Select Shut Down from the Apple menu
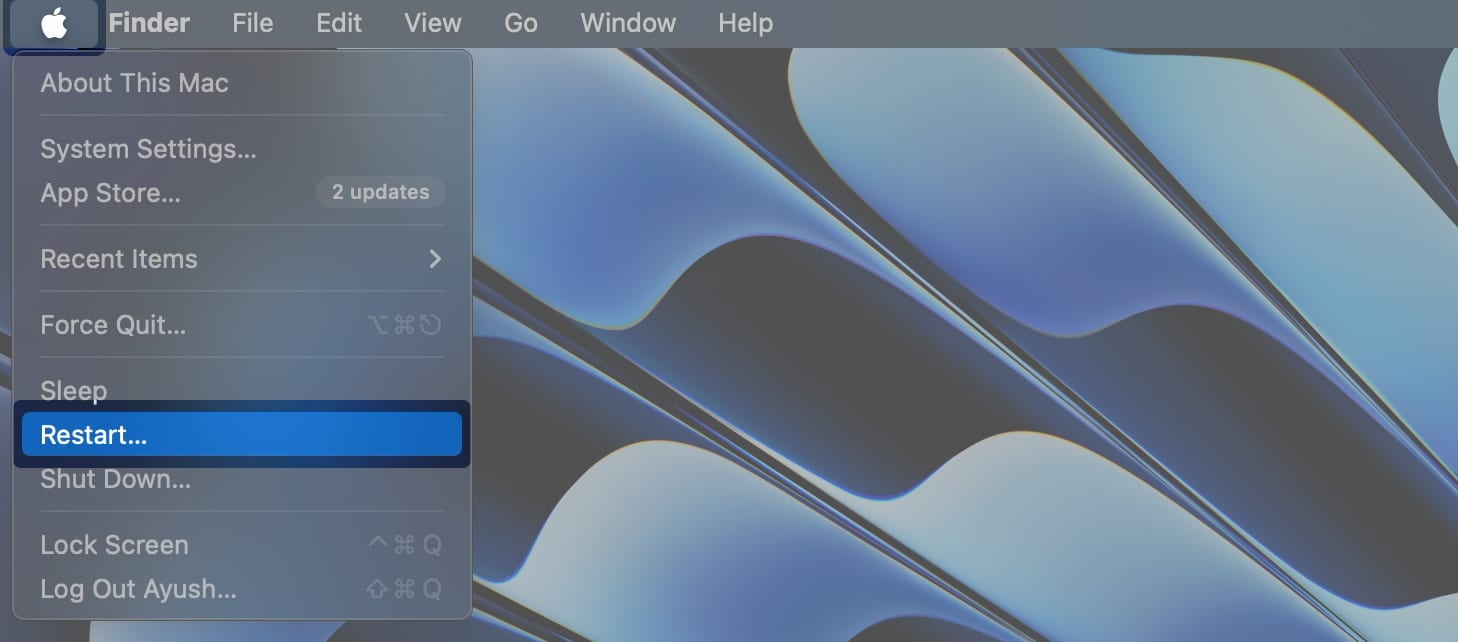This screenshot has height=642, width=1458. pos(115,479)
